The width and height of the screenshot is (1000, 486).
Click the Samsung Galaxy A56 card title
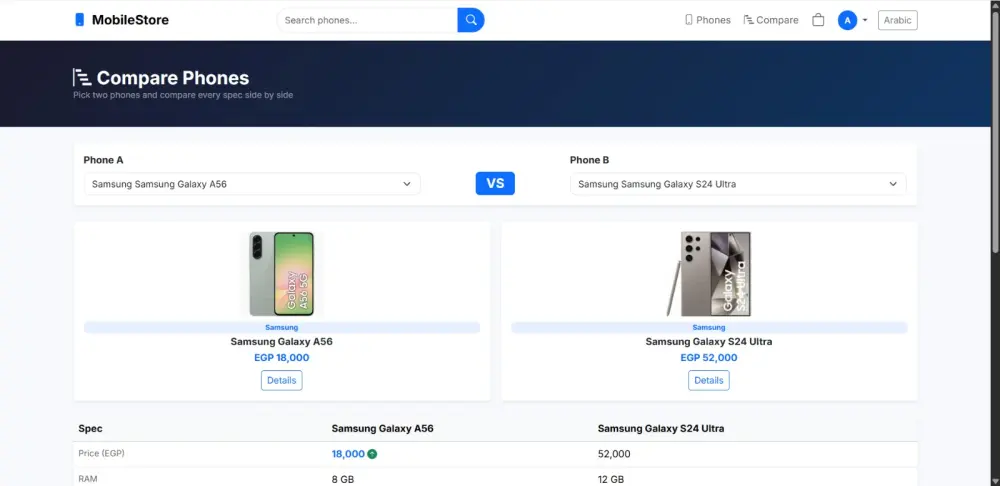point(281,342)
